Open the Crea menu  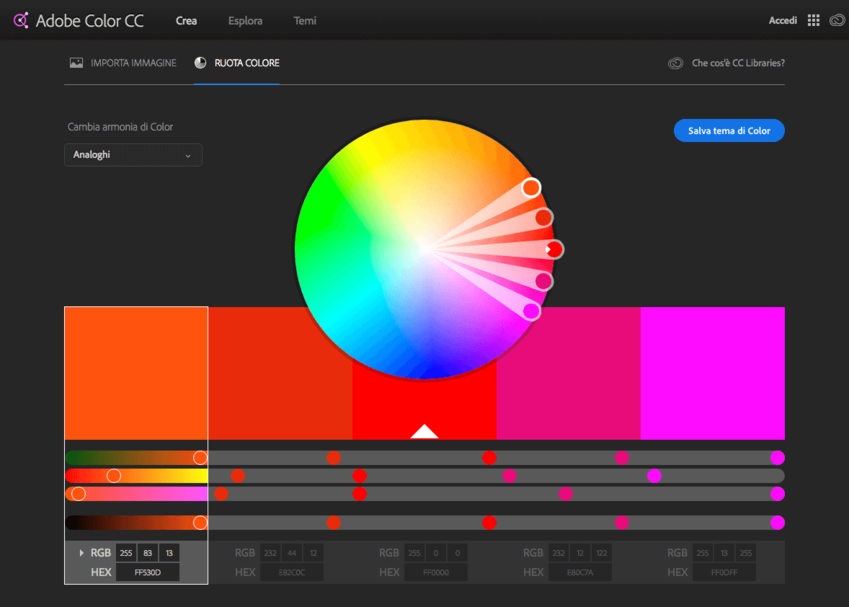point(186,21)
